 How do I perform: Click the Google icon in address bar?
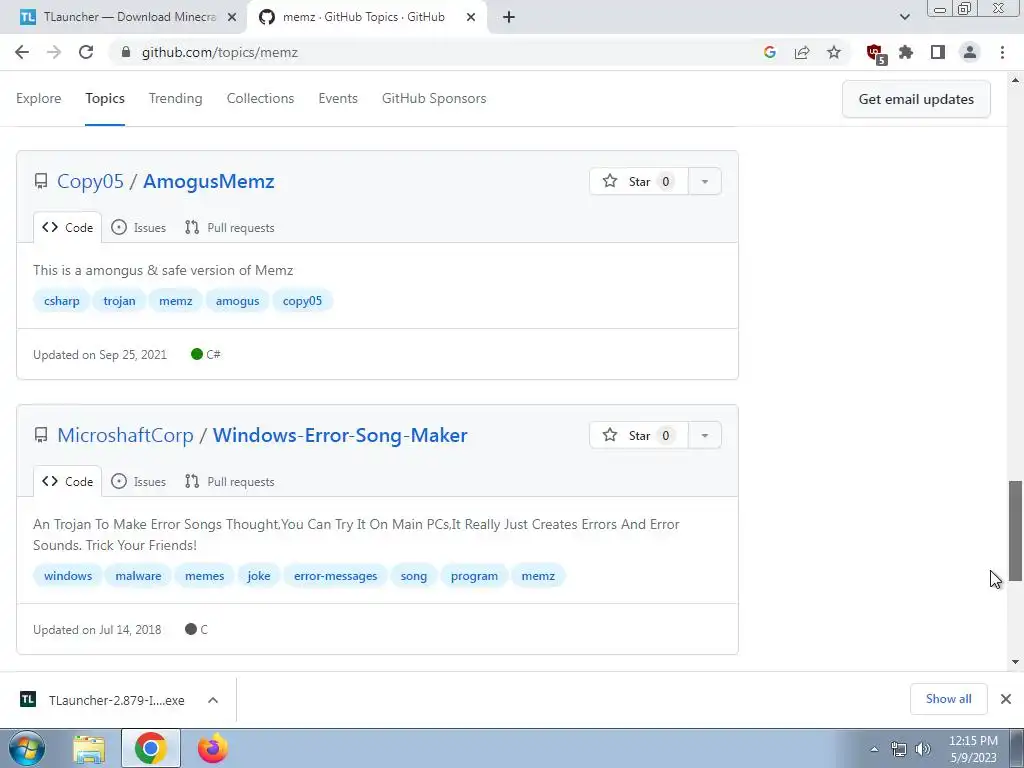click(769, 52)
